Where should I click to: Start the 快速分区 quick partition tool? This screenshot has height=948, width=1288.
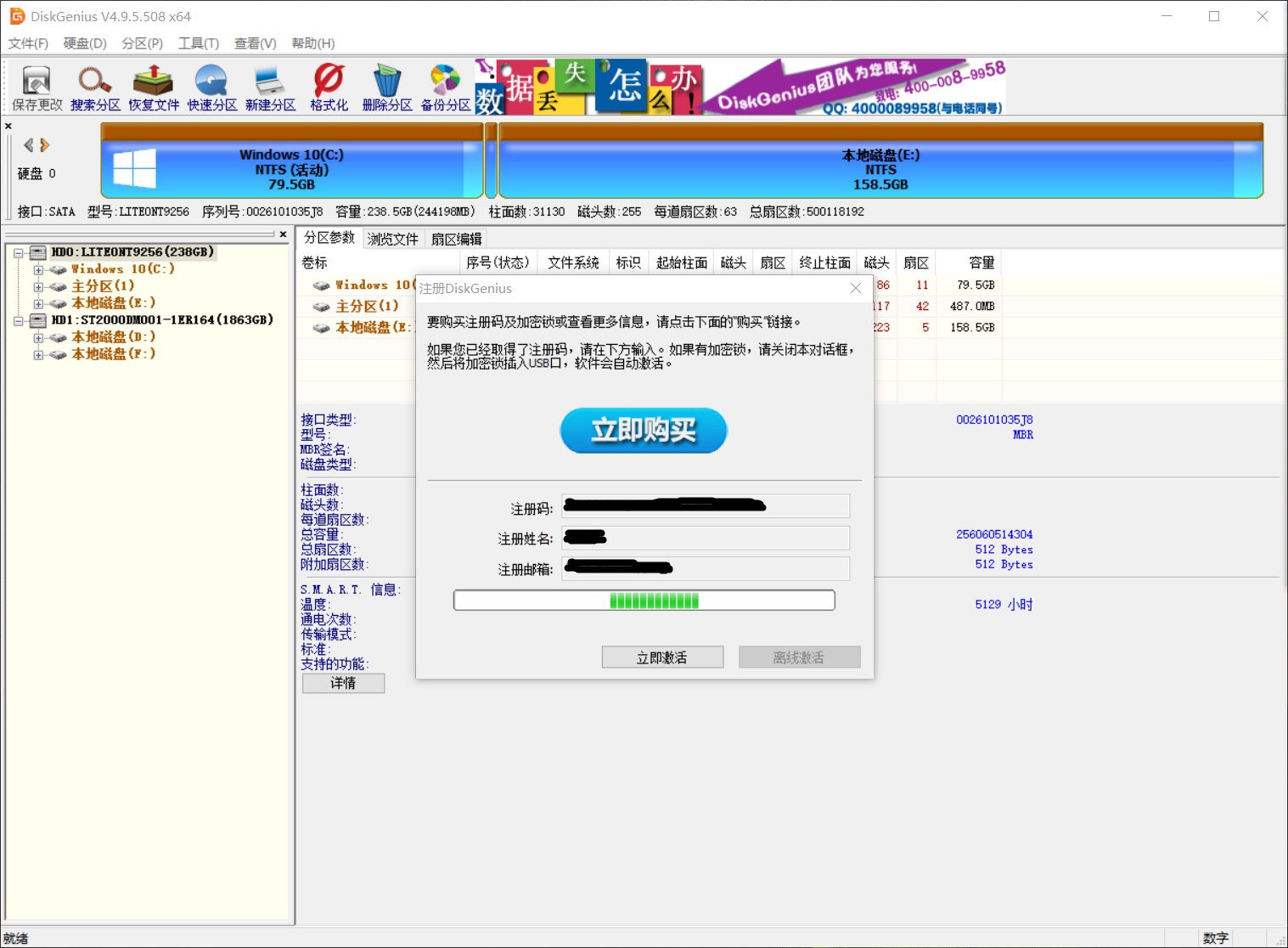tap(211, 88)
